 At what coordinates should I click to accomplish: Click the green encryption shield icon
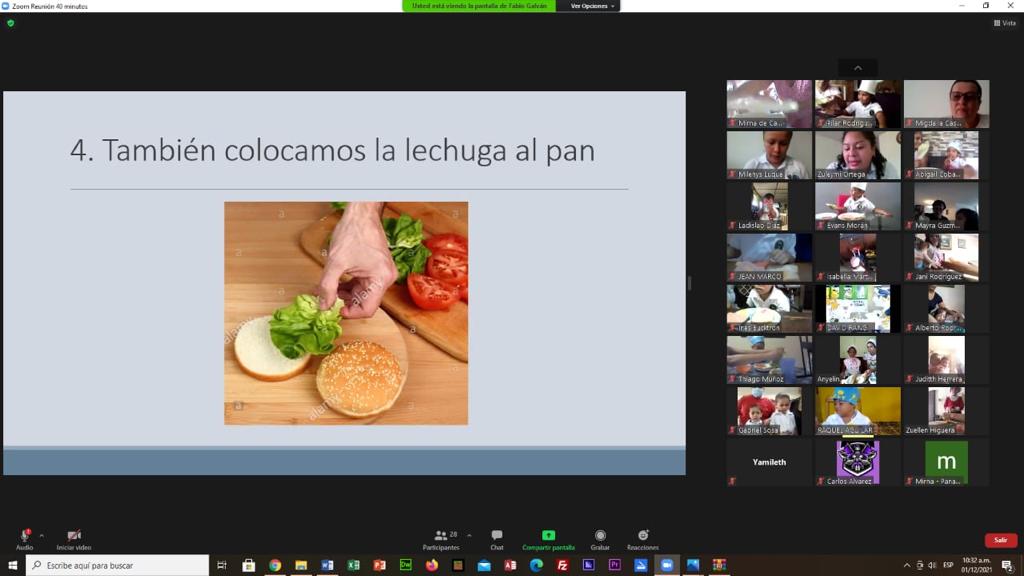coord(10,23)
